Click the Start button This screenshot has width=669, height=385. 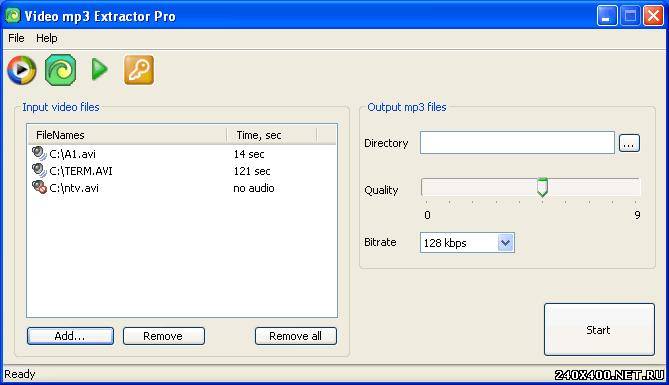(599, 330)
